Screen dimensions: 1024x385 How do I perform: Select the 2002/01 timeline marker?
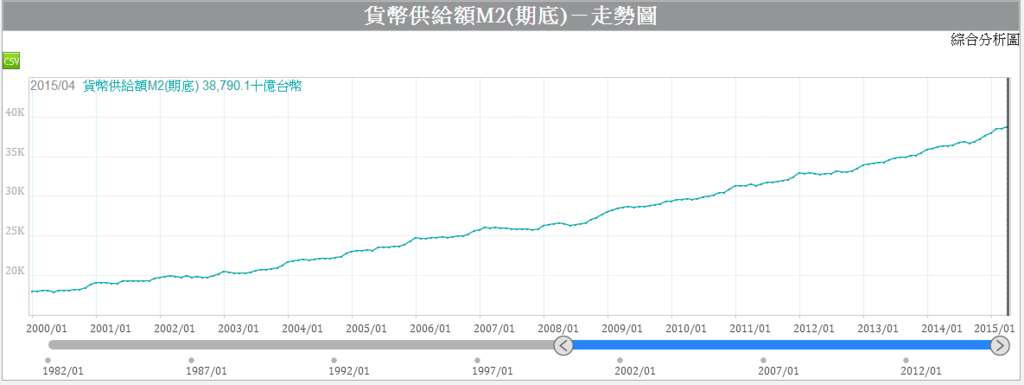(620, 360)
